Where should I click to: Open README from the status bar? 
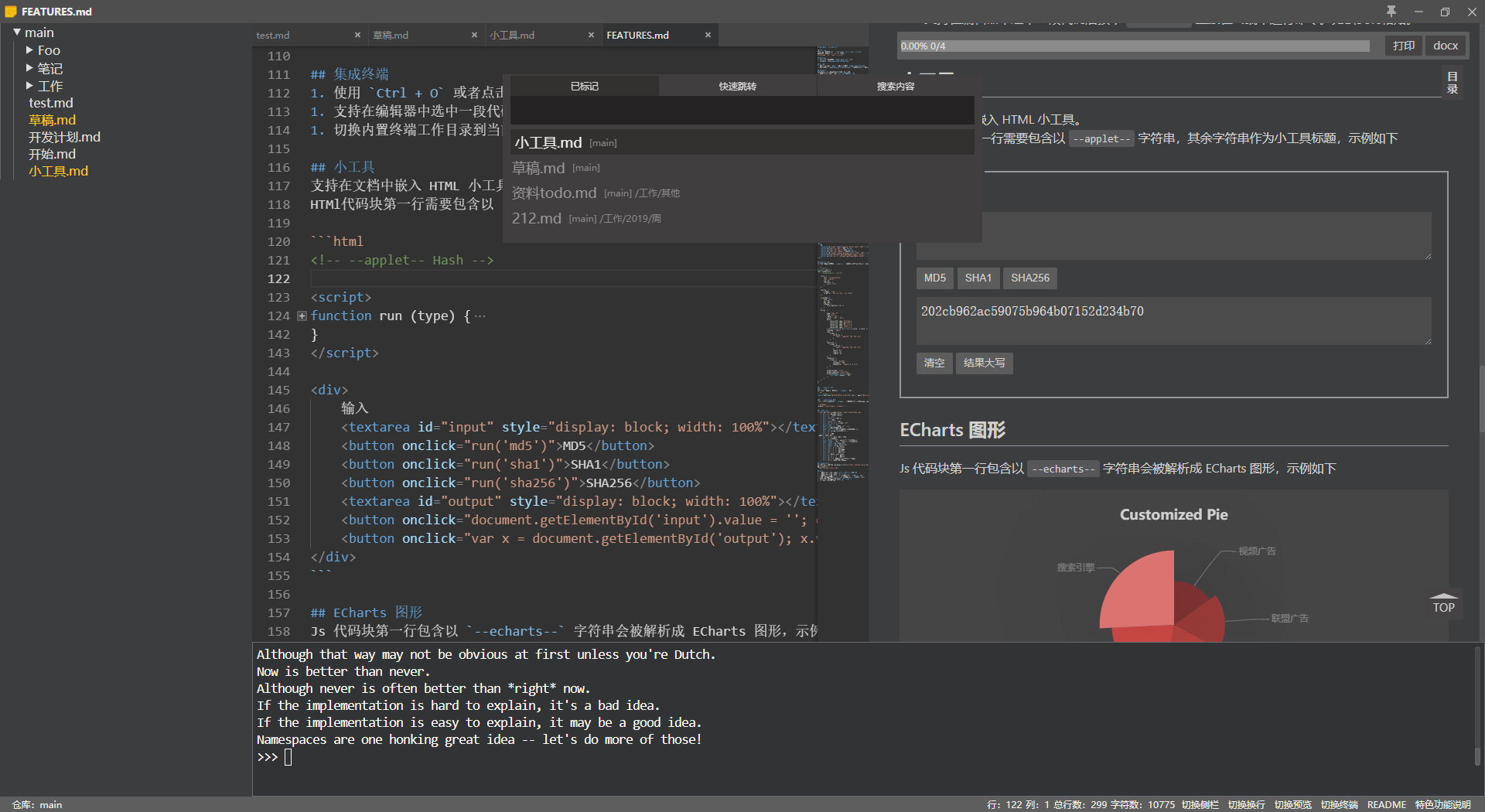pyautogui.click(x=1386, y=804)
